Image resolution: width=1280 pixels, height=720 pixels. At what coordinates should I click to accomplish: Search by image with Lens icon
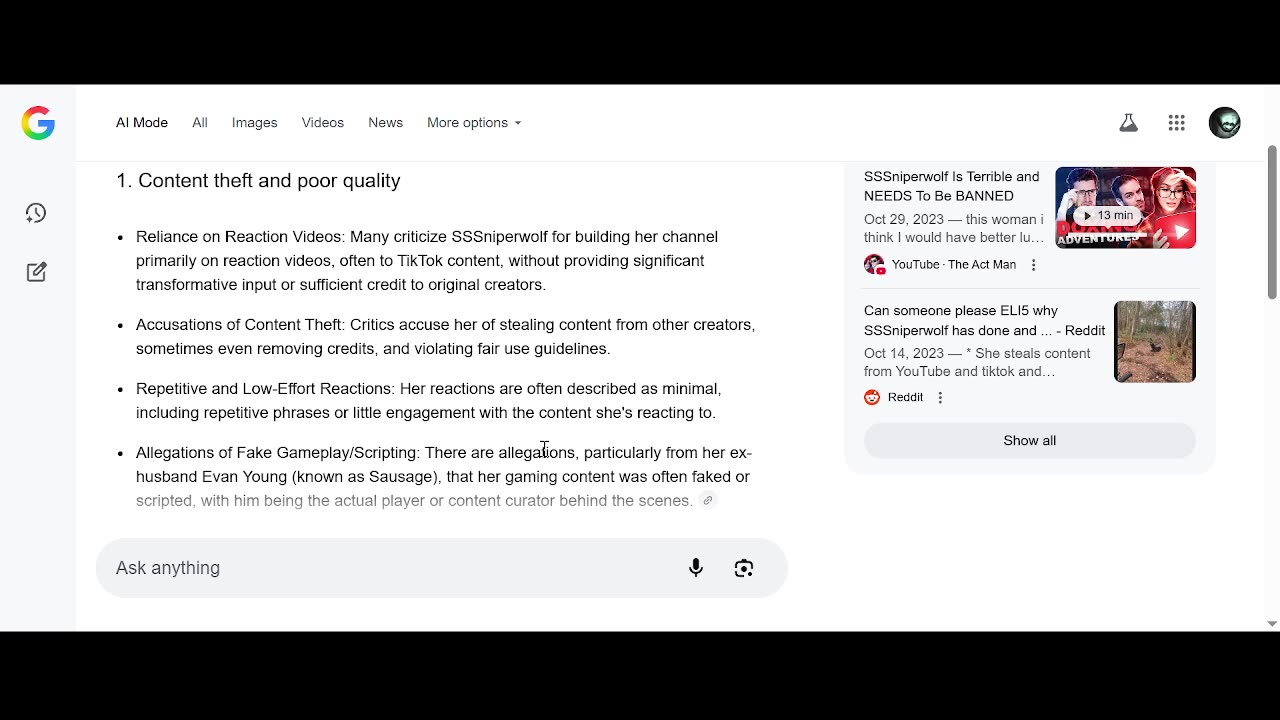[744, 568]
